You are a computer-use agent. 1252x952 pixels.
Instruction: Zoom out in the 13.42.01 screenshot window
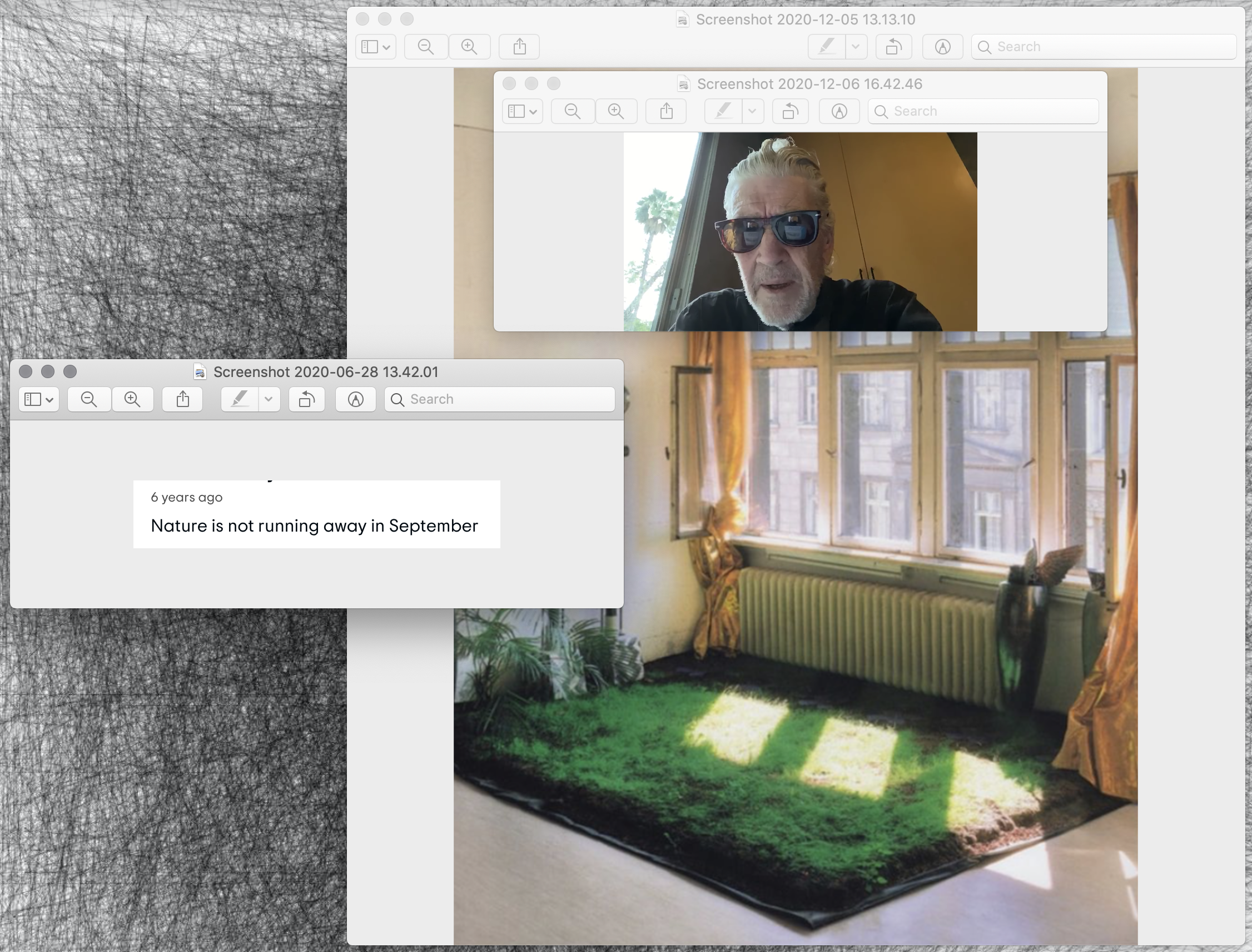tap(89, 399)
